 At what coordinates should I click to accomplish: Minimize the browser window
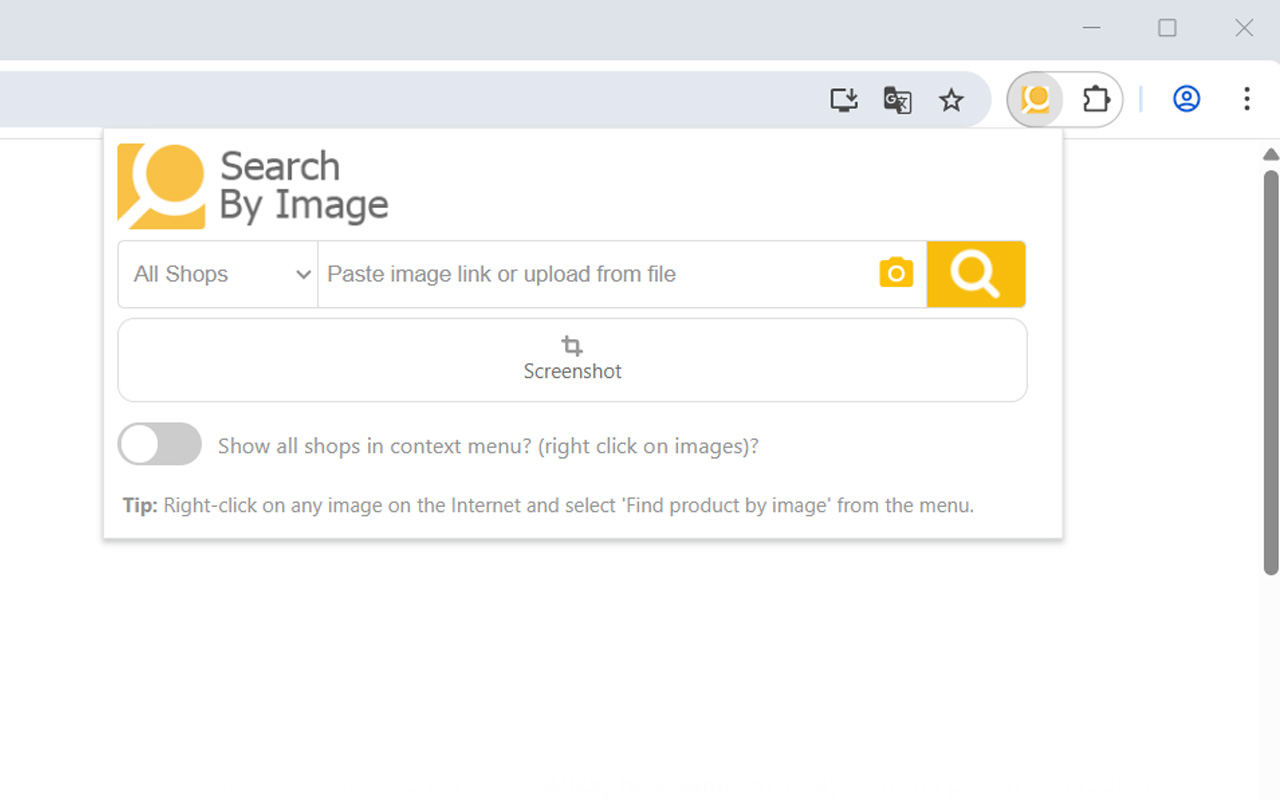click(x=1091, y=28)
